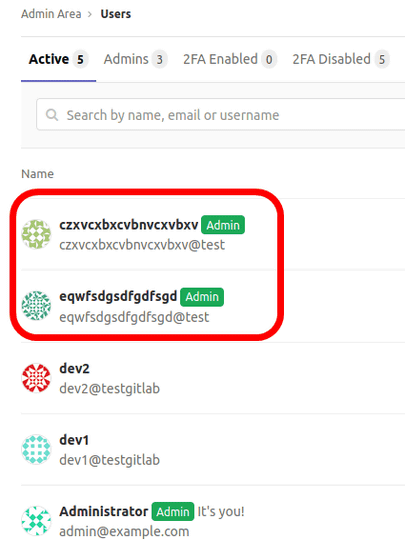Open the dev2 user profile link
Image resolution: width=405 pixels, height=560 pixels.
[x=74, y=368]
